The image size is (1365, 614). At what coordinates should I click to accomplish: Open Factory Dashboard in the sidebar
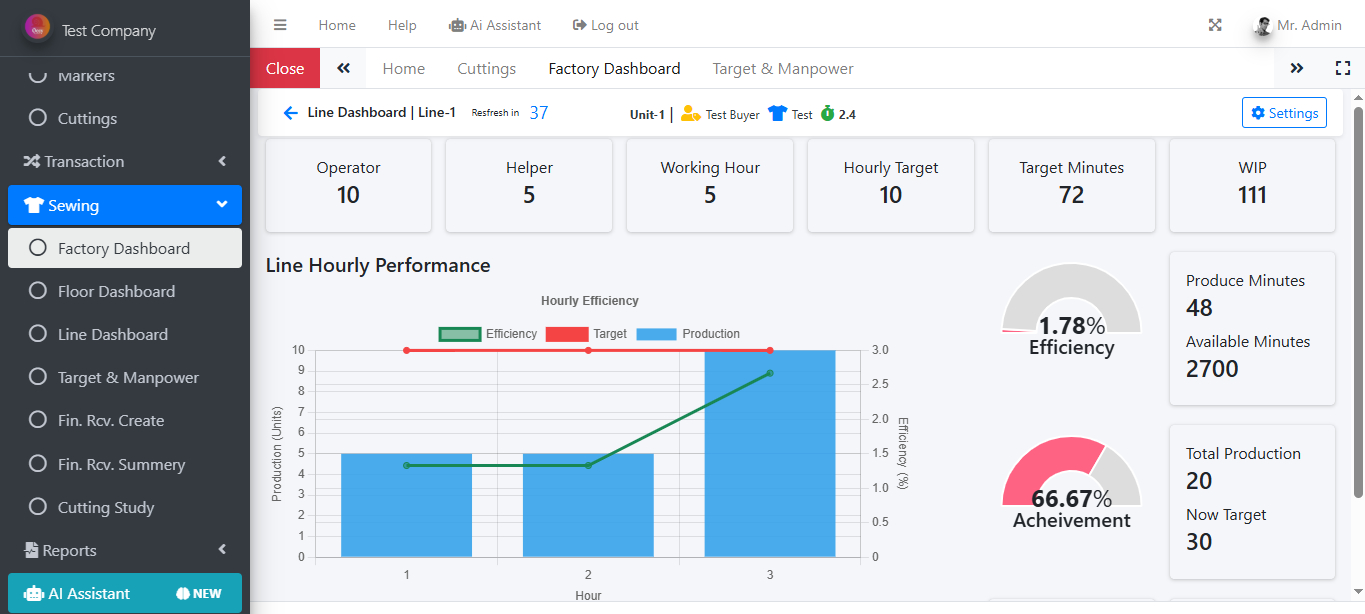tap(125, 248)
